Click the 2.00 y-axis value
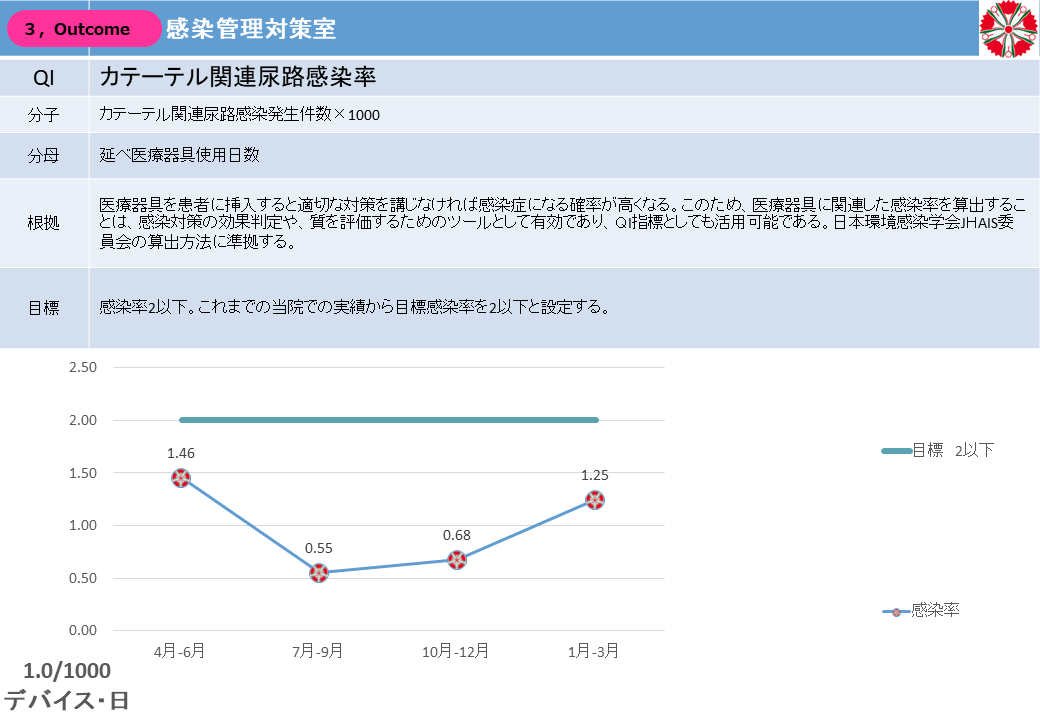This screenshot has height=720, width=1040. 83,420
